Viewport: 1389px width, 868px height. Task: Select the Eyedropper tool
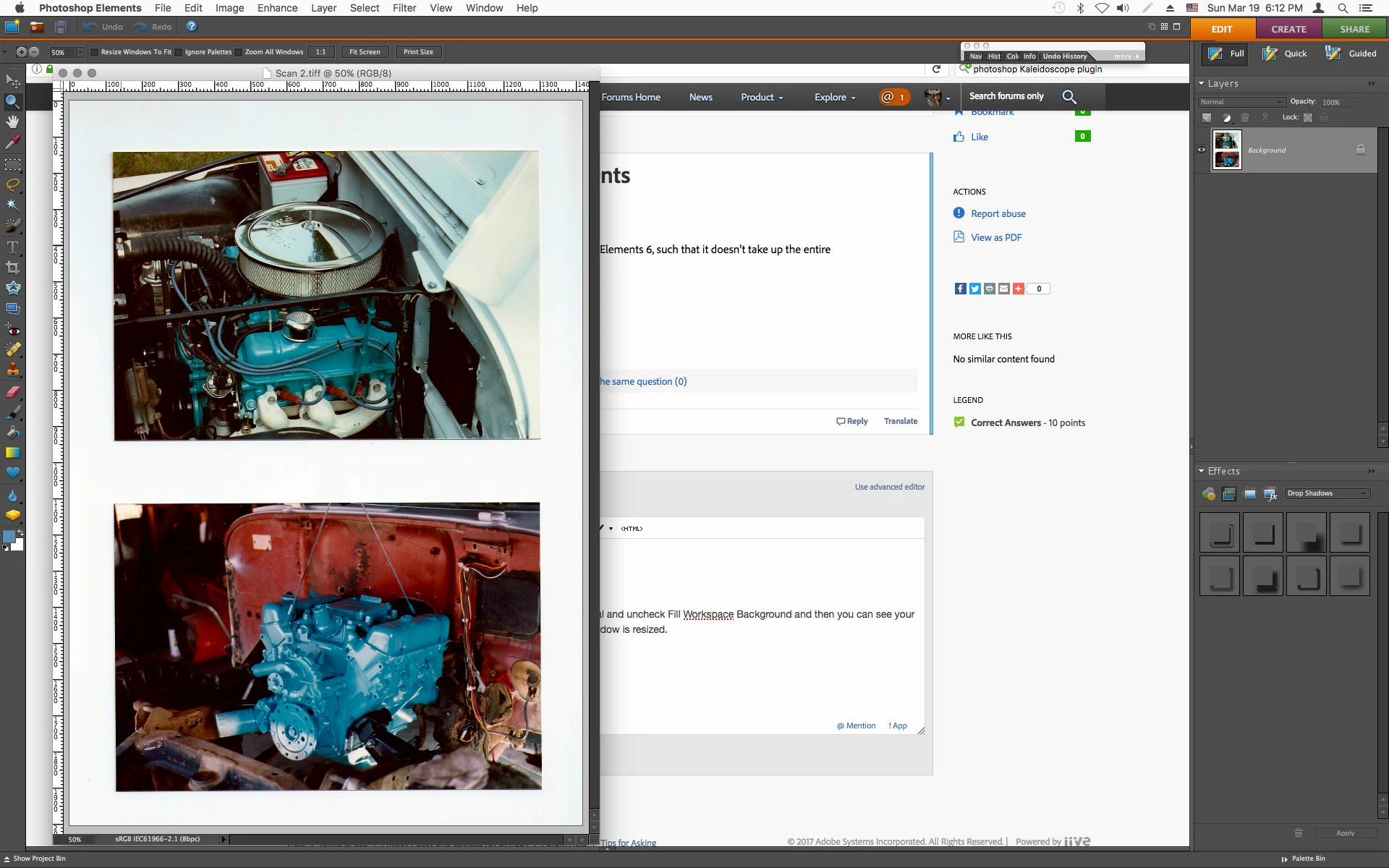(12, 142)
